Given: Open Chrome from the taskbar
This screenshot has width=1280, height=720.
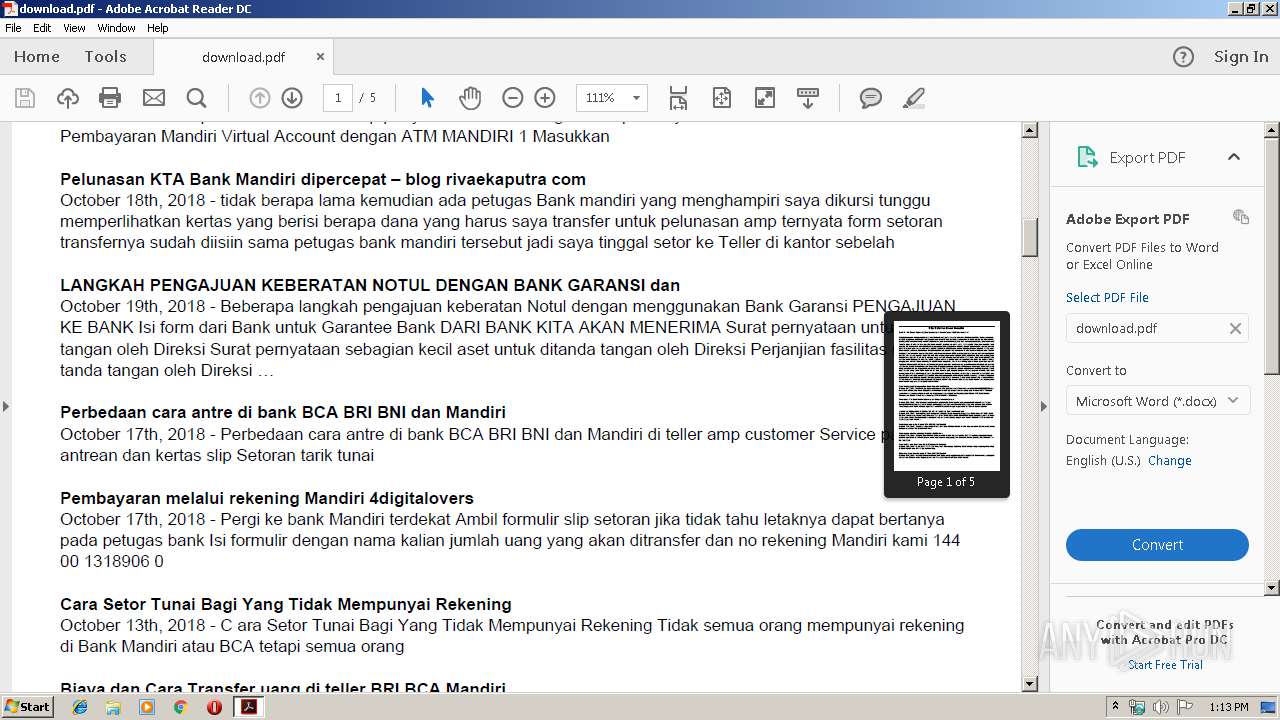Looking at the screenshot, I should tap(180, 707).
